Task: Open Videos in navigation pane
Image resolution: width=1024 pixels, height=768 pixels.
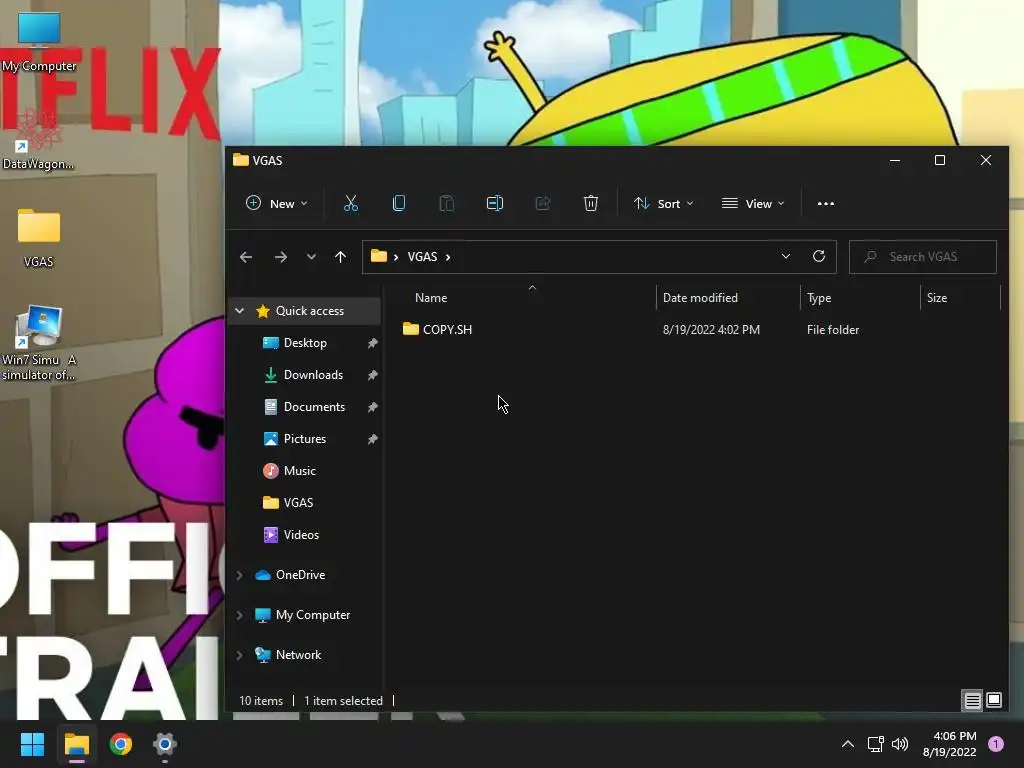Action: 301,535
